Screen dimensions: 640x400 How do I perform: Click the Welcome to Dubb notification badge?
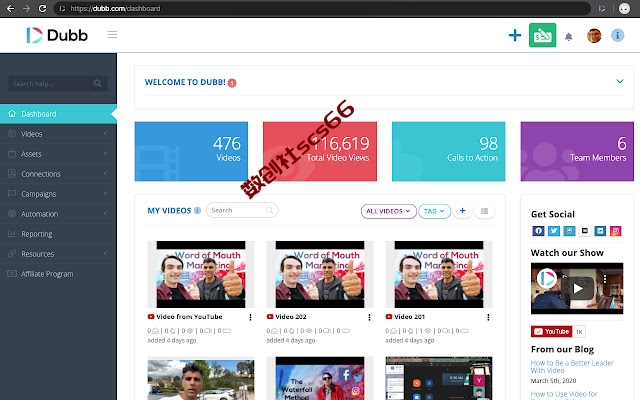click(x=232, y=83)
